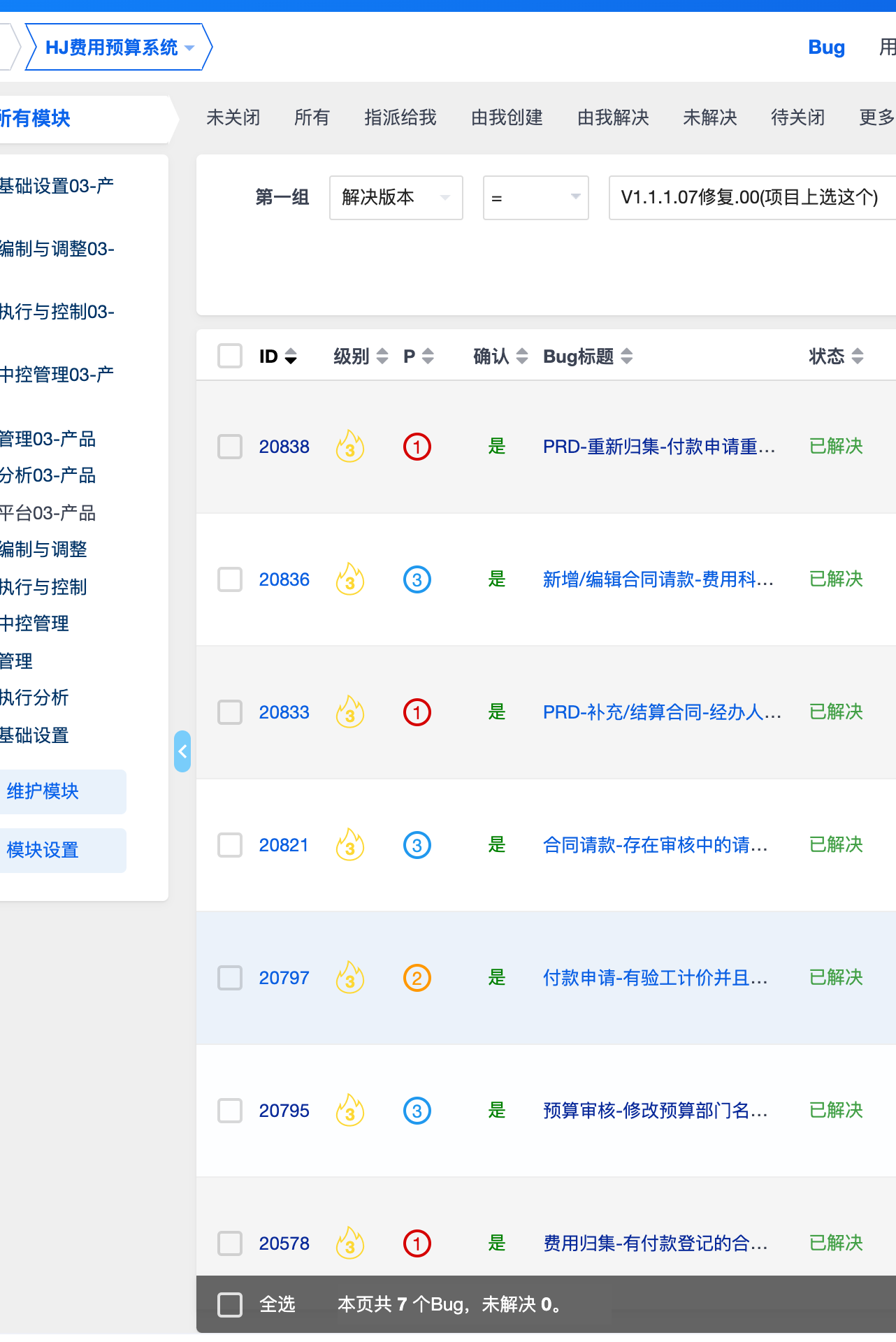Sort by 确认 column arrows

pyautogui.click(x=522, y=356)
